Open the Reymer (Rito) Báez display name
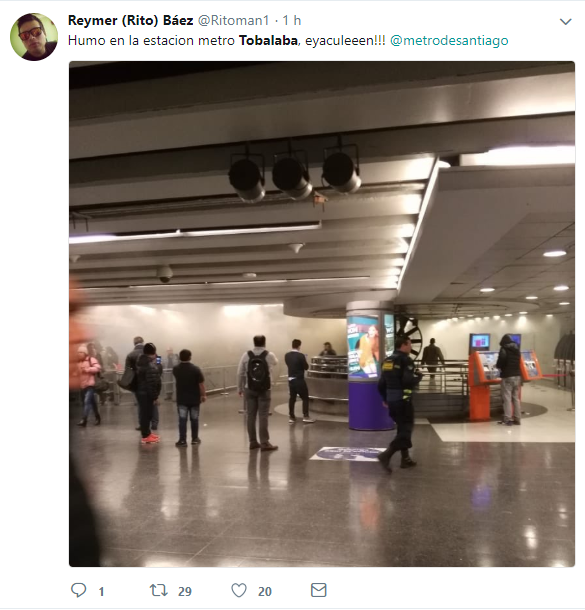 [130, 20]
